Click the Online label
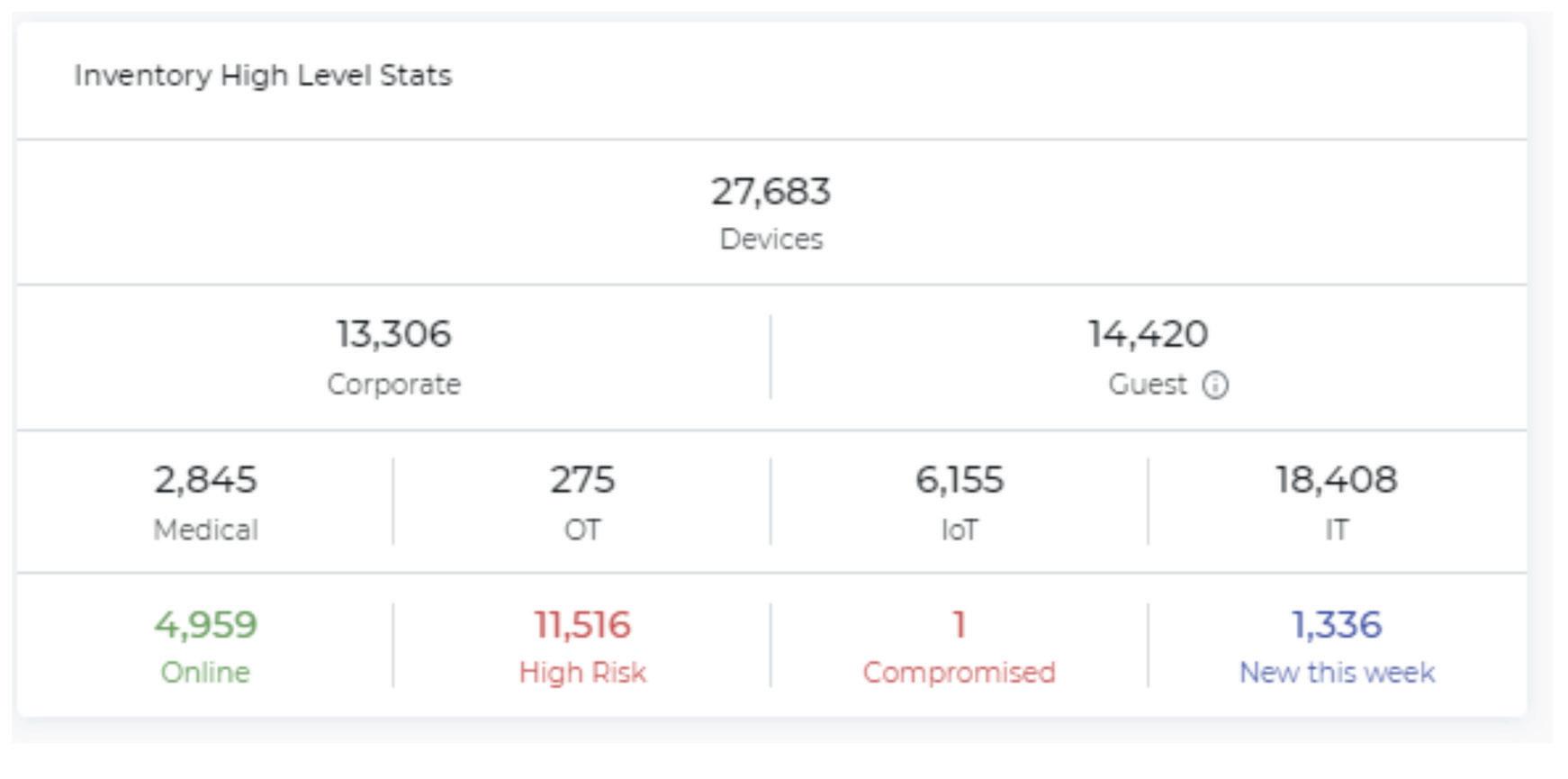The width and height of the screenshot is (1568, 779). tap(205, 673)
